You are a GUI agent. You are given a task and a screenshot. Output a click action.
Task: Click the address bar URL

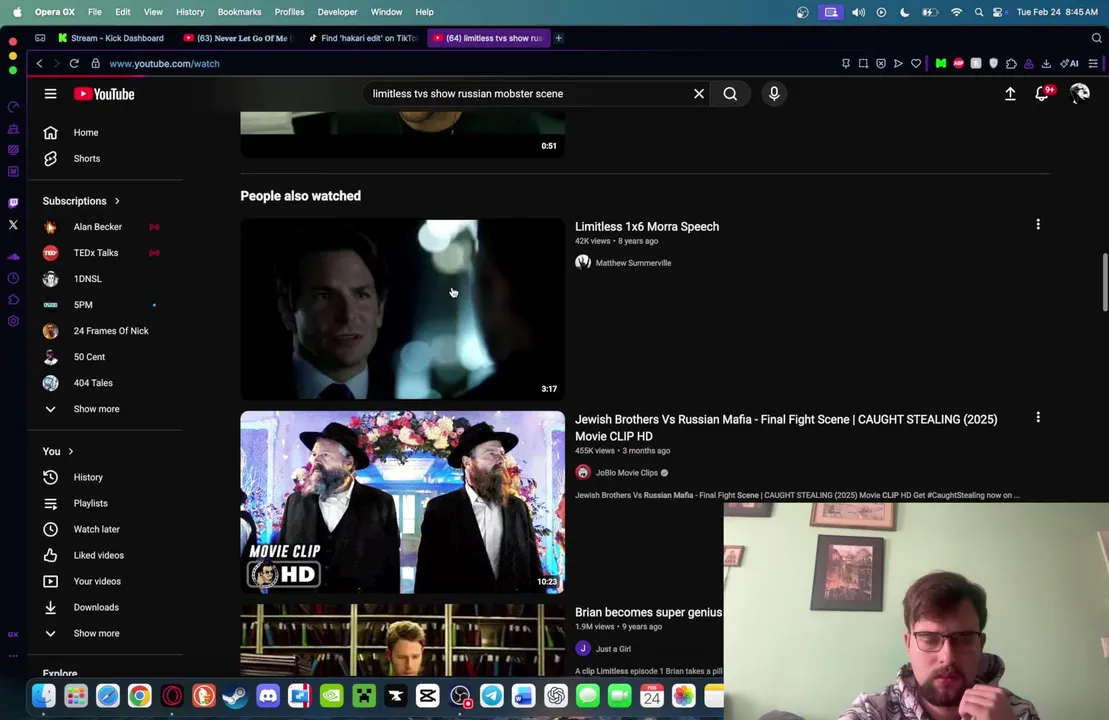point(164,64)
